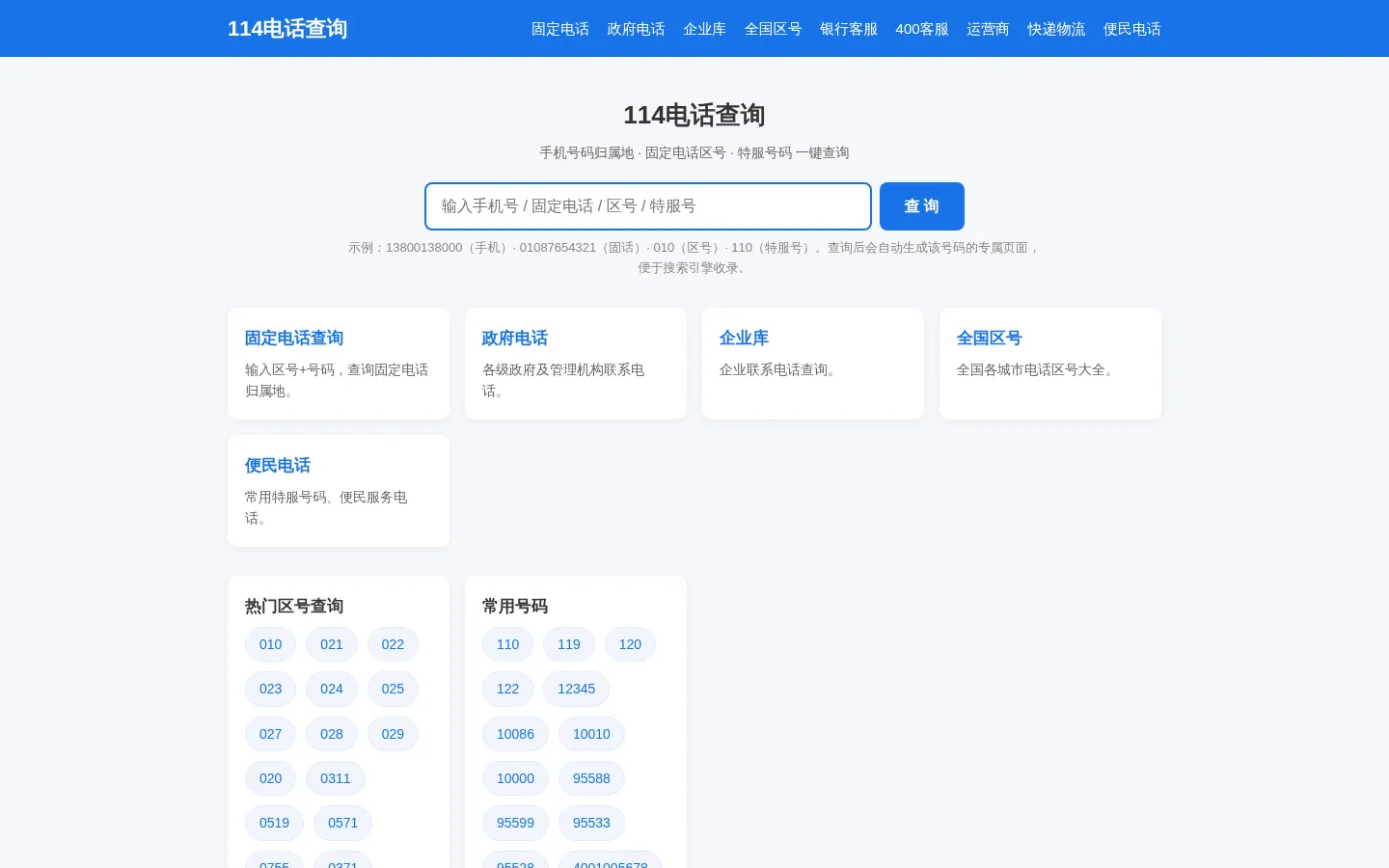The image size is (1389, 868).
Task: Click the 10000 number chip
Action: (516, 778)
